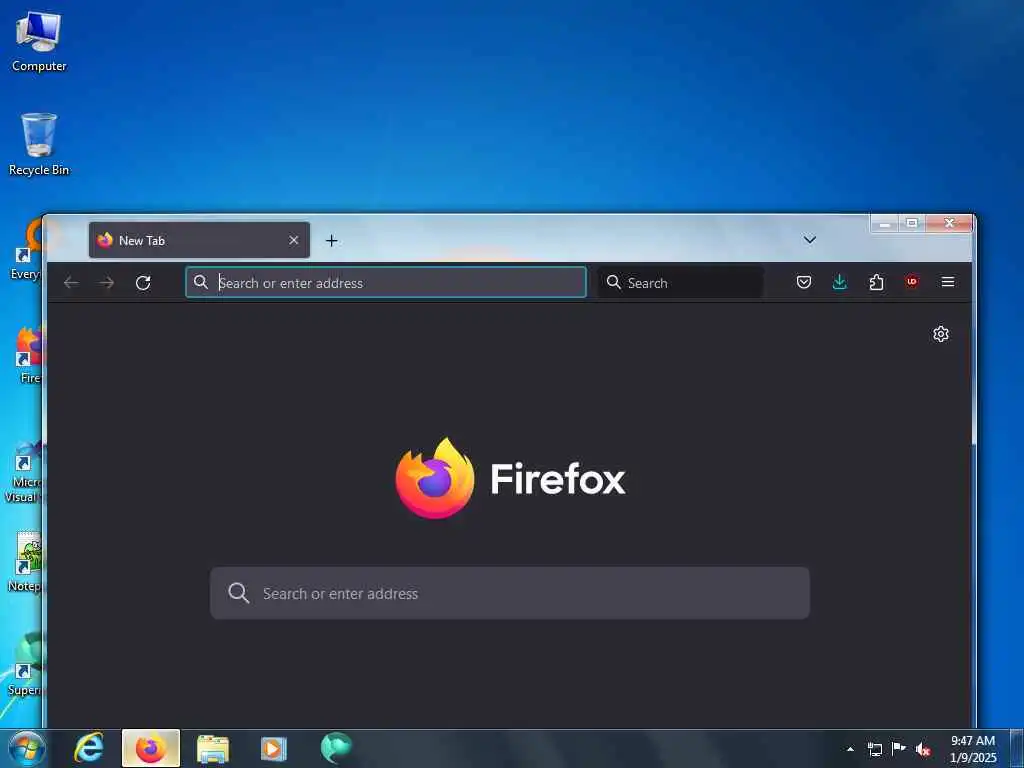1024x768 pixels.
Task: Select the New Tab tab
Action: point(199,240)
